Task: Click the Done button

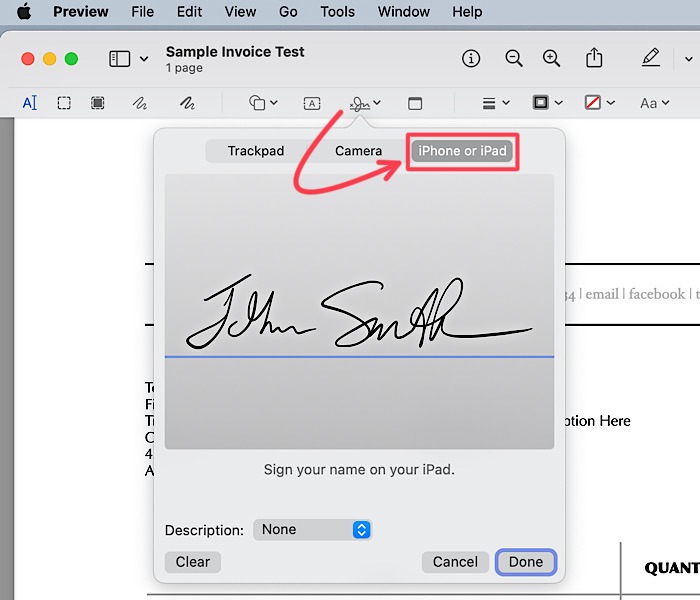Action: coord(525,562)
